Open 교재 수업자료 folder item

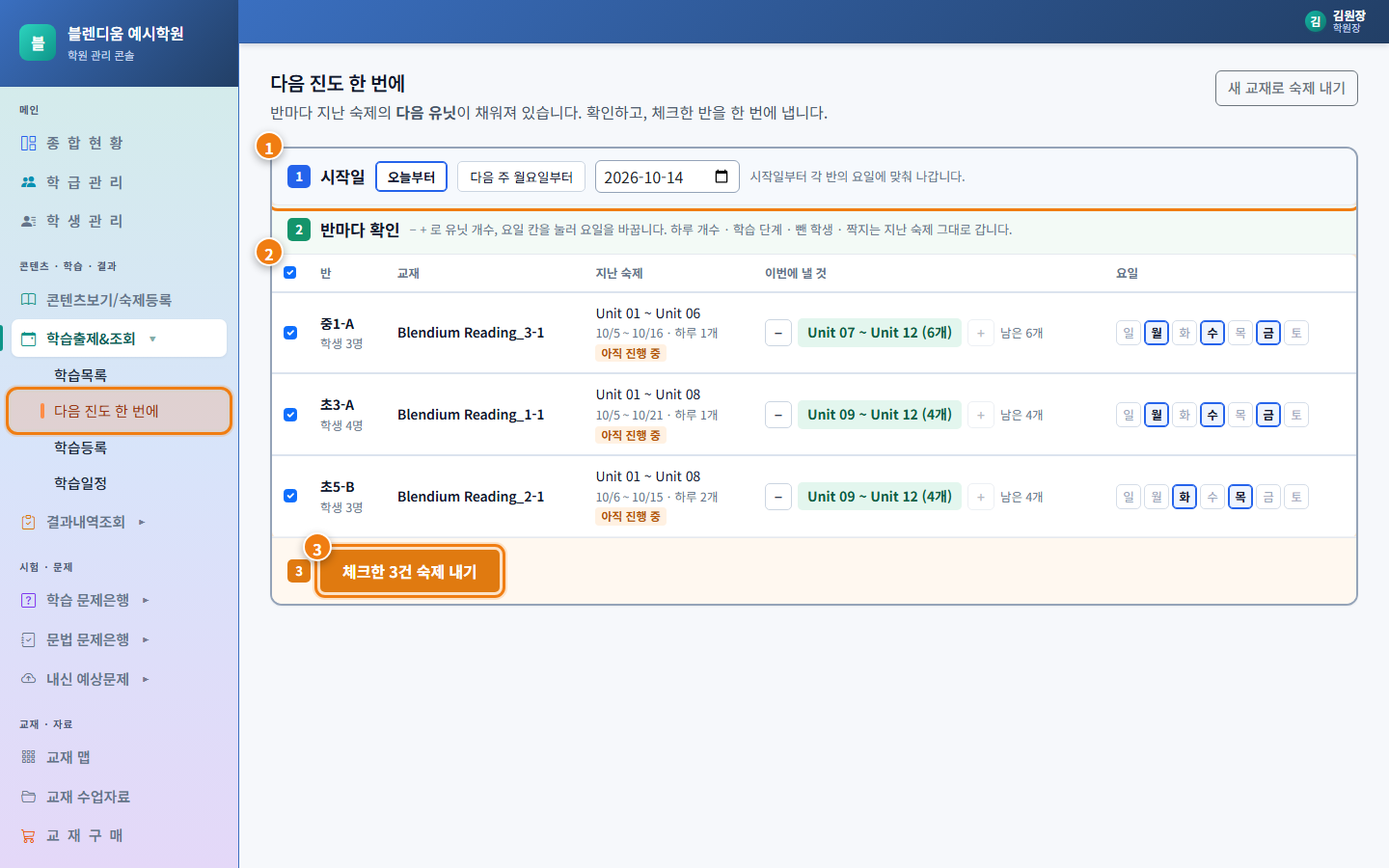pyautogui.click(x=120, y=797)
